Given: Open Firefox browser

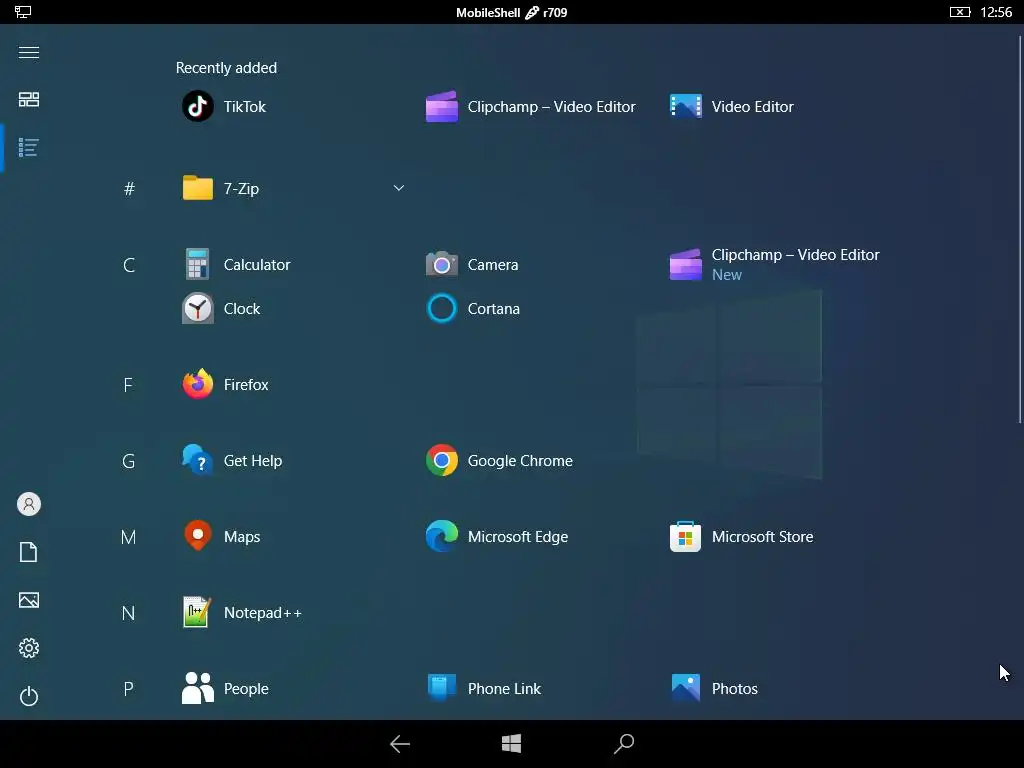Looking at the screenshot, I should [x=225, y=385].
